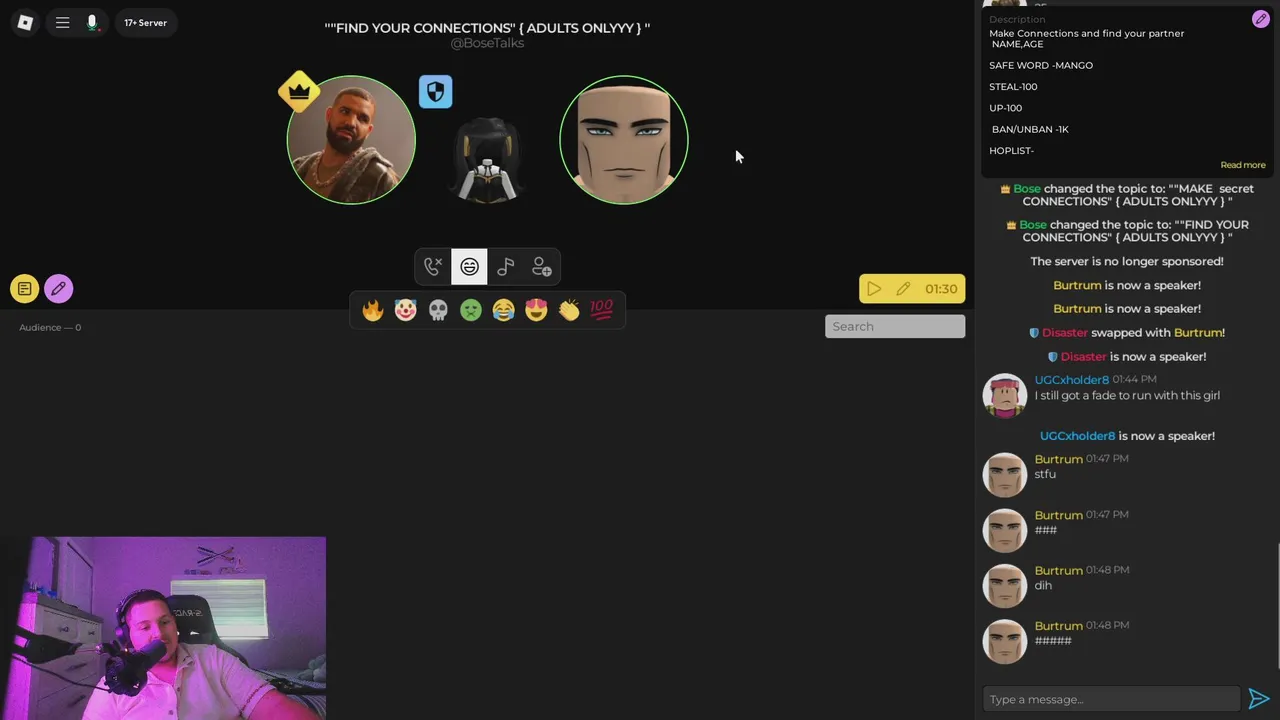Click 'The server is no longer sponsored!' notice

tap(1127, 261)
